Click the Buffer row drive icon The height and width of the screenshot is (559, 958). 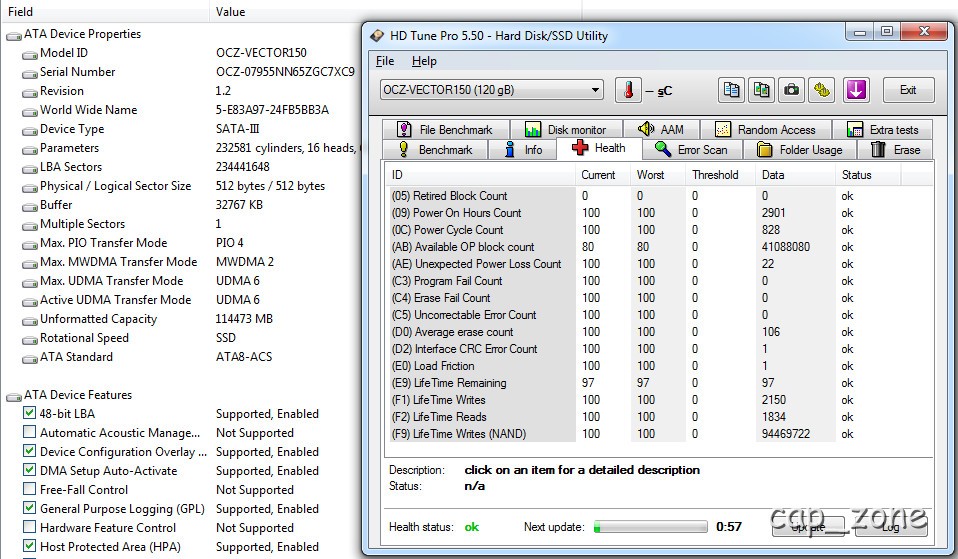[29, 206]
